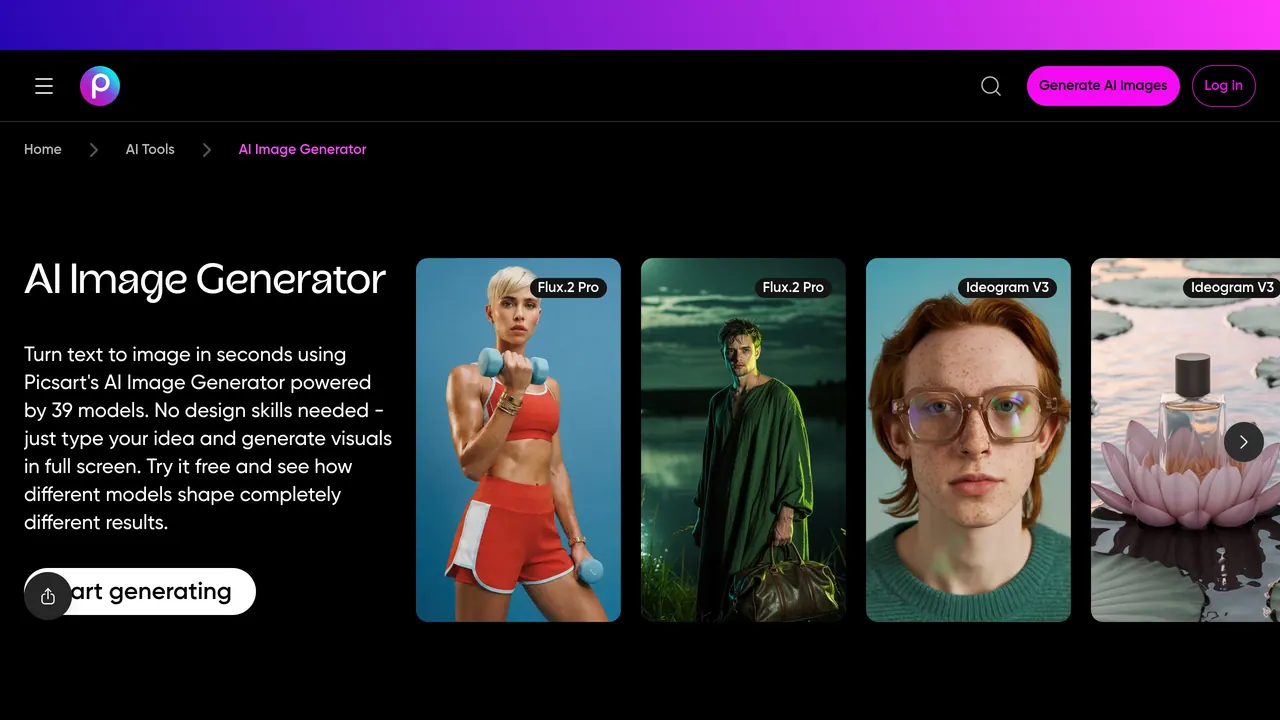Click Flux.2 Pro label on green robe image
This screenshot has height=720, width=1280.
click(793, 287)
